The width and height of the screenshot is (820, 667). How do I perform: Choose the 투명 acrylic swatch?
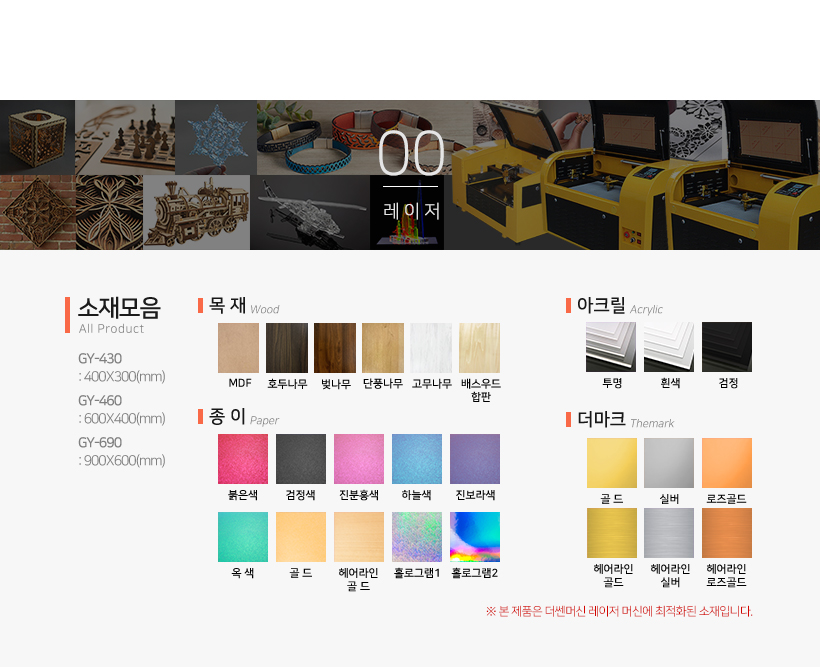point(611,347)
